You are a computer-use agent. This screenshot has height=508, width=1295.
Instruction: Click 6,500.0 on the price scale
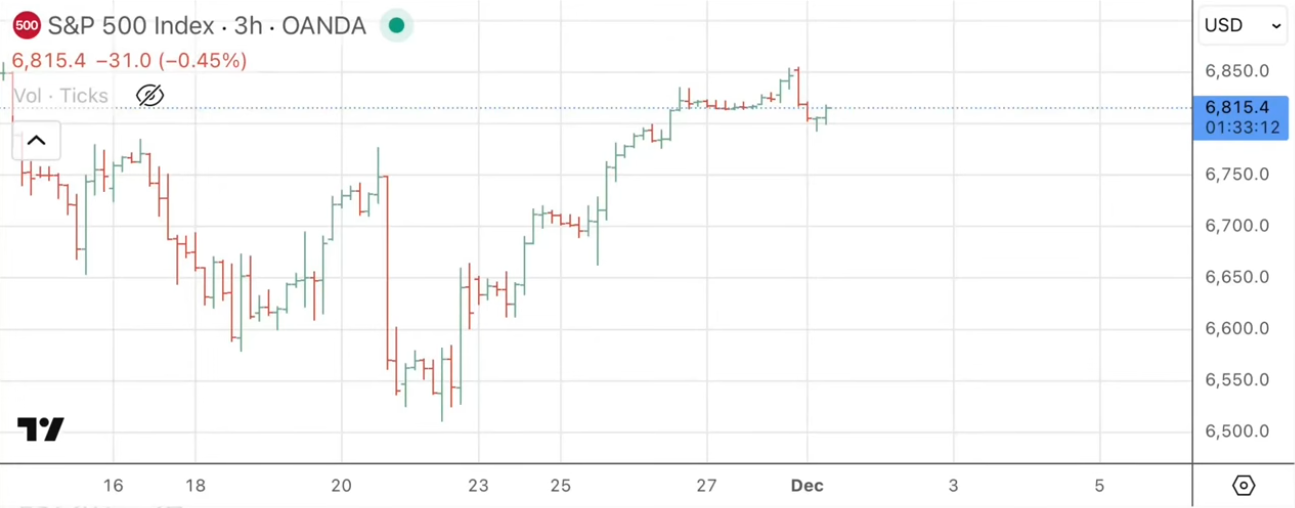1237,431
